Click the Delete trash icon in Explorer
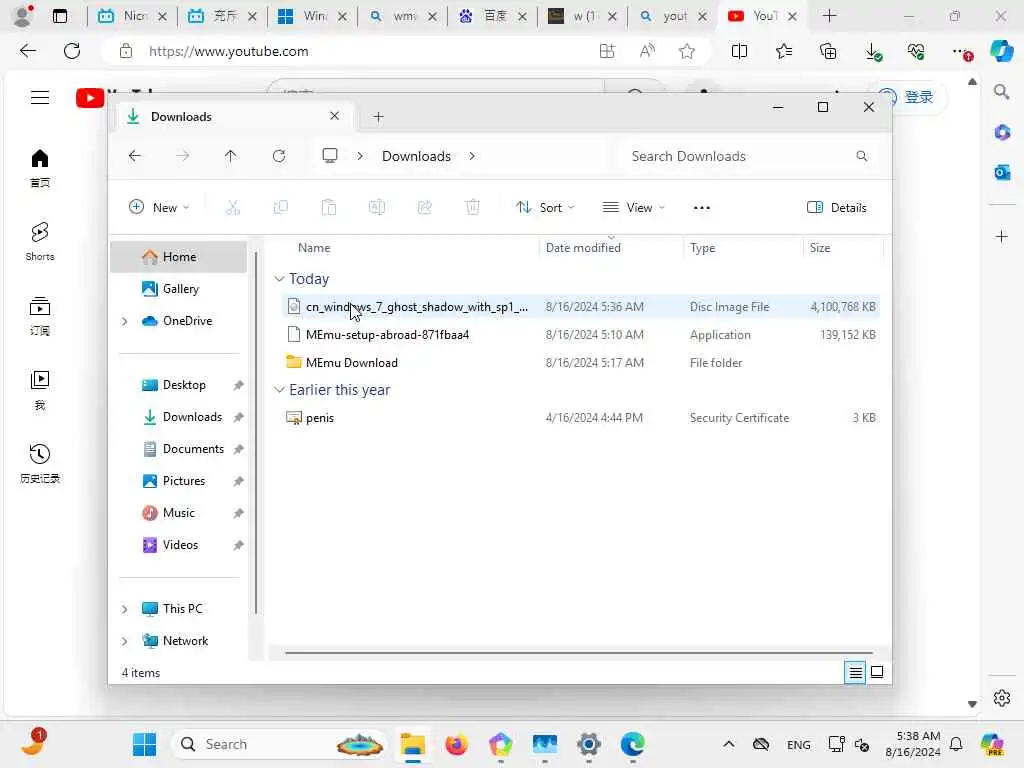This screenshot has width=1024, height=768. click(473, 208)
